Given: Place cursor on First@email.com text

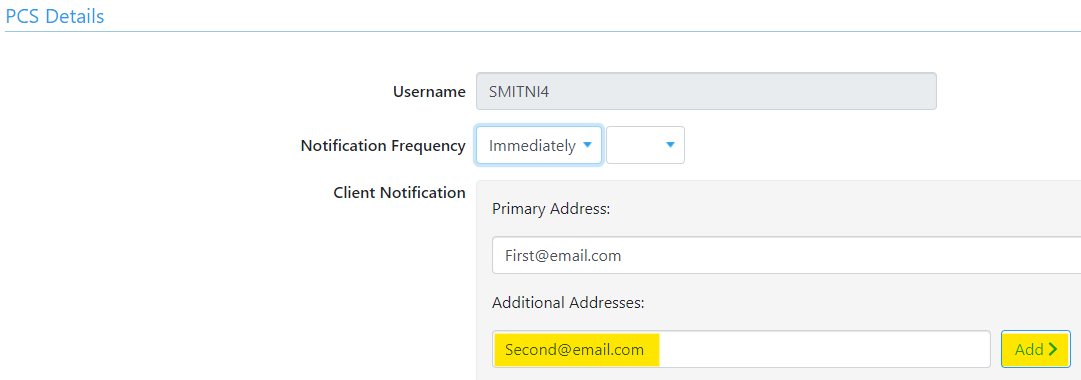Looking at the screenshot, I should [563, 256].
